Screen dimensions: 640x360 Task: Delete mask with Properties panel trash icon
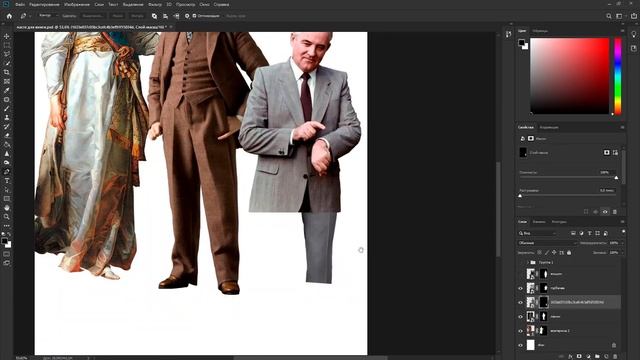click(x=615, y=212)
